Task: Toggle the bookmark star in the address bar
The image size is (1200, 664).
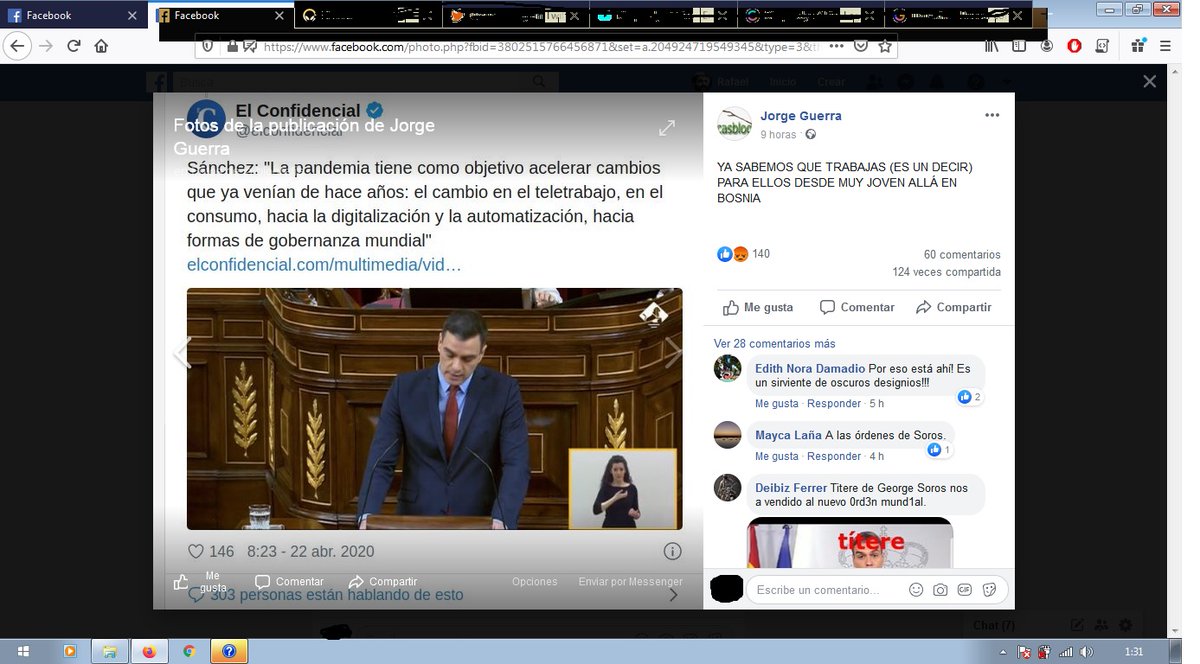Action: click(887, 46)
